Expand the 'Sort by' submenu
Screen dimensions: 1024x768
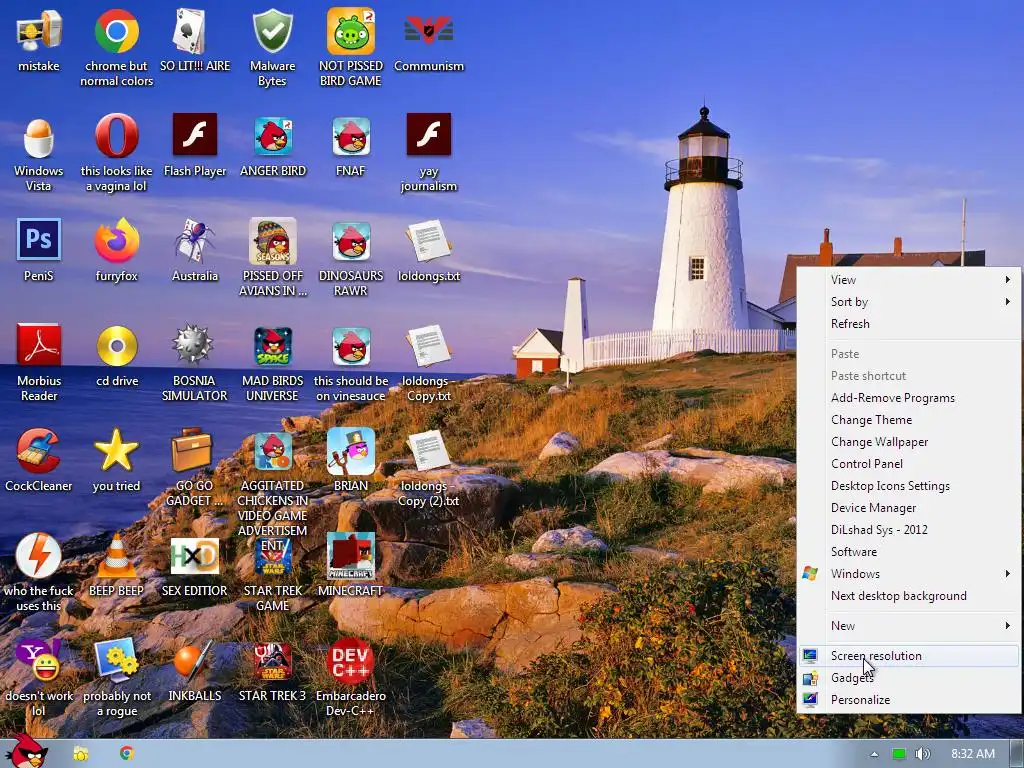coord(908,302)
